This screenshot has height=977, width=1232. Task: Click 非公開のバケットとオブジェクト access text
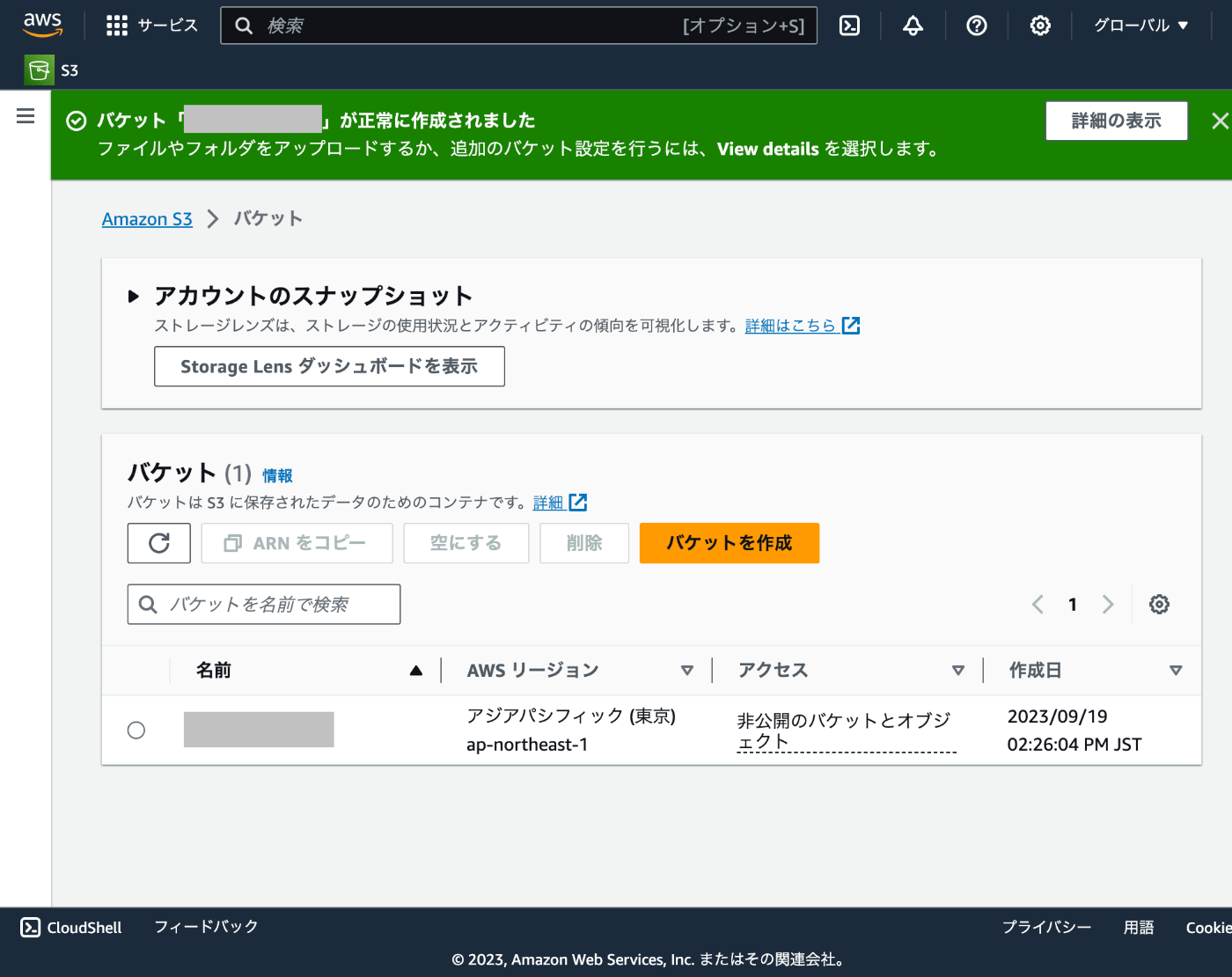click(847, 731)
